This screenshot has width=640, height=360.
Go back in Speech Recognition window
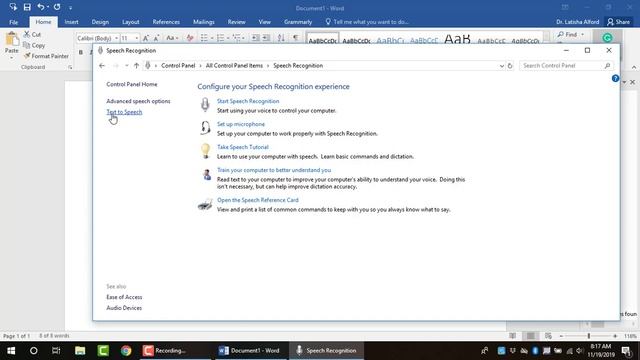point(102,65)
